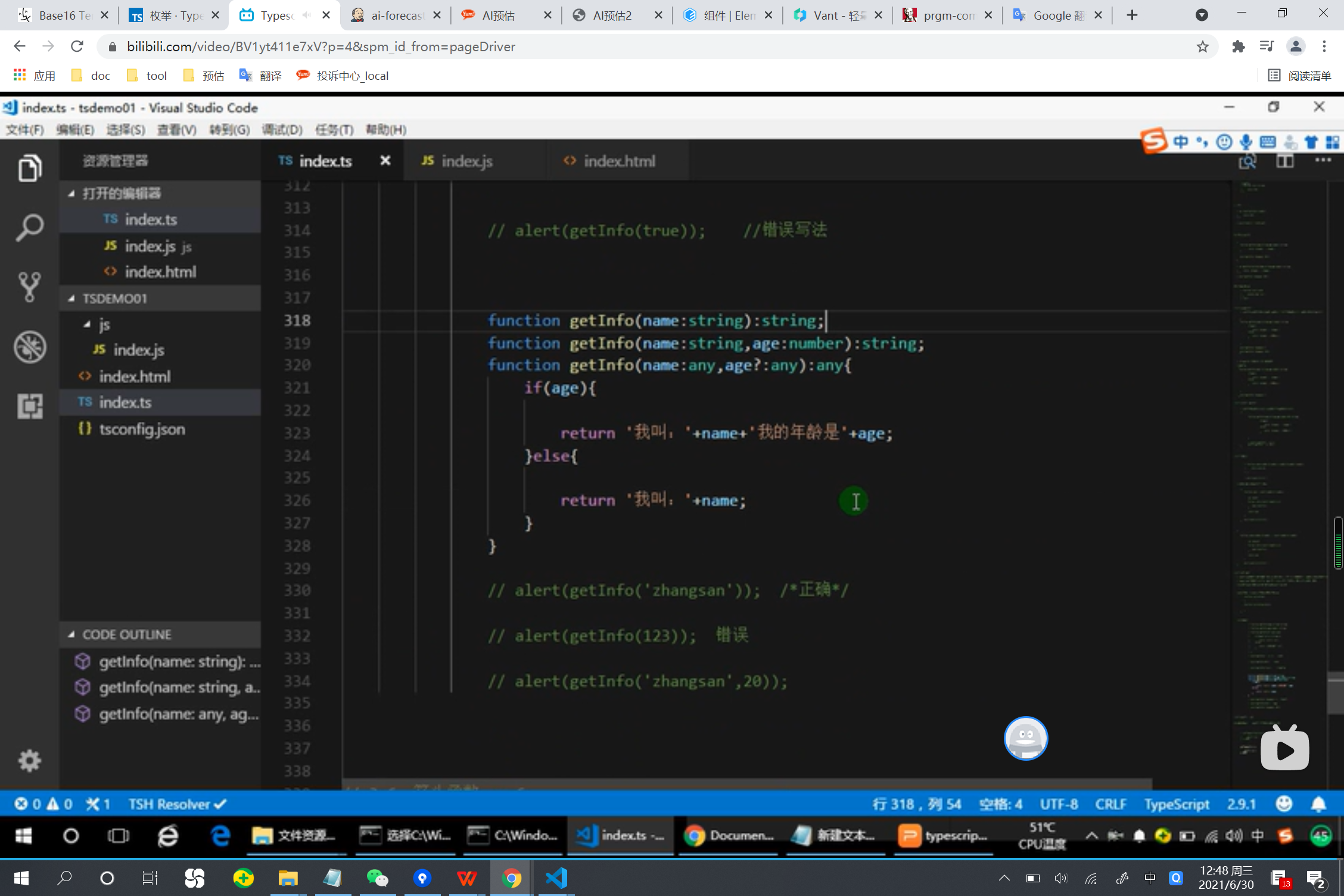Click the Explorer files icon

point(29,169)
